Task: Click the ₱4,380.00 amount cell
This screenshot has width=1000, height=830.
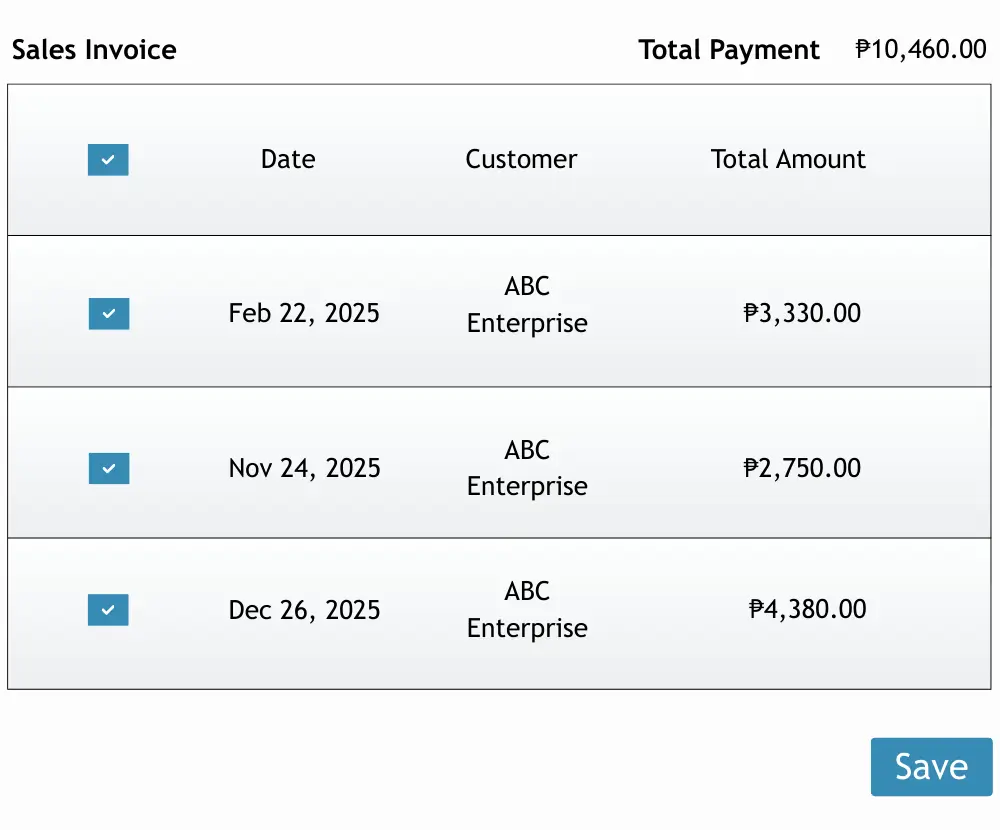Action: (807, 610)
